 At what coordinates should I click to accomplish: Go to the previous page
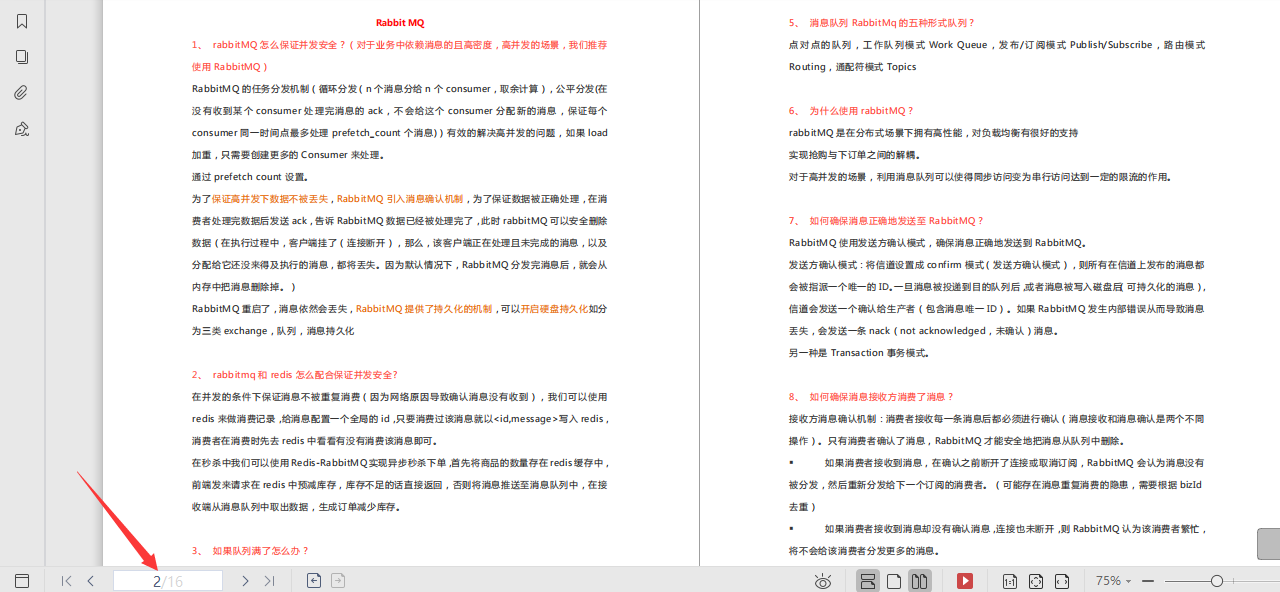click(91, 581)
